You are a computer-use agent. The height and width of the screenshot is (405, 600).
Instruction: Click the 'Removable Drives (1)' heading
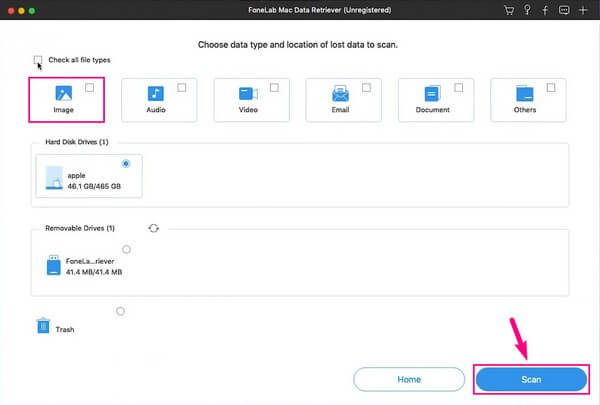click(x=80, y=228)
